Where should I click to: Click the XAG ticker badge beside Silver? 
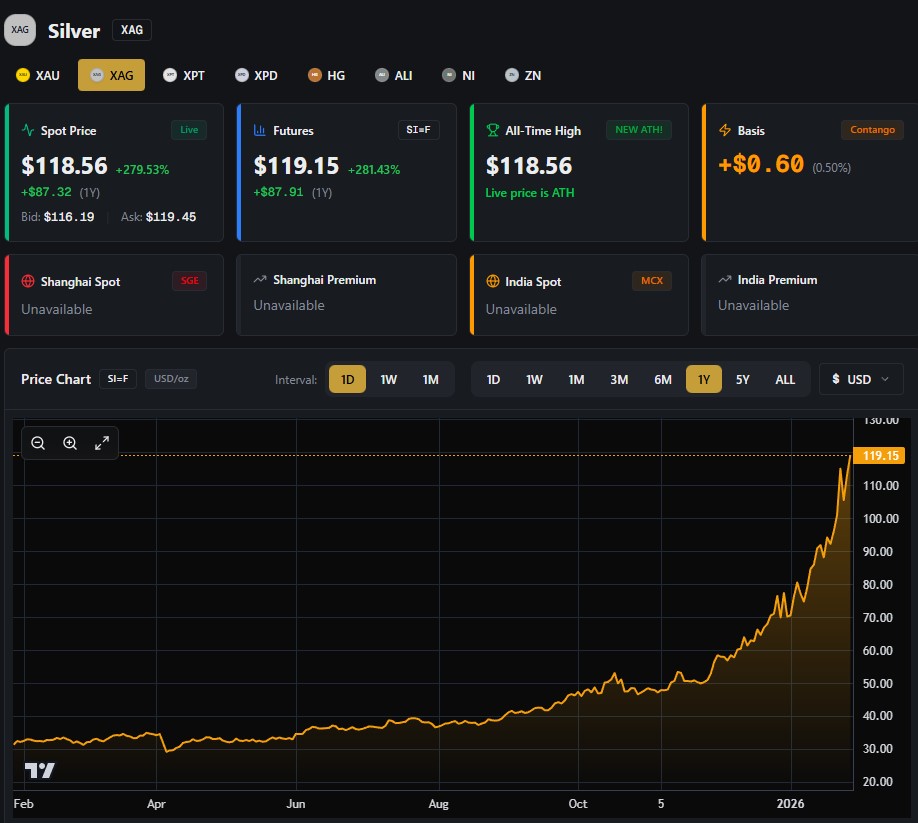(x=132, y=30)
